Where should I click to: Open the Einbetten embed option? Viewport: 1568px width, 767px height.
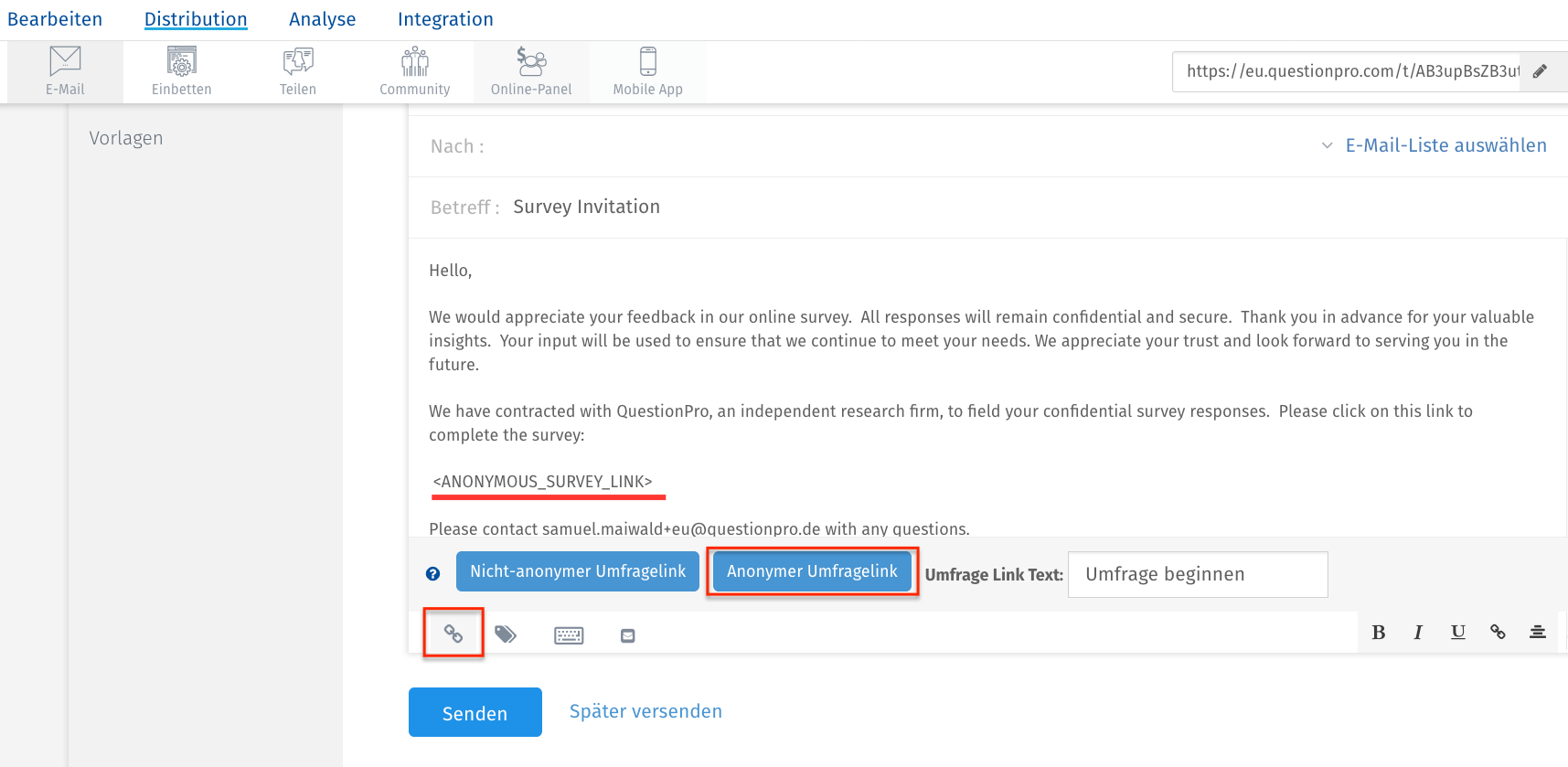click(x=181, y=71)
